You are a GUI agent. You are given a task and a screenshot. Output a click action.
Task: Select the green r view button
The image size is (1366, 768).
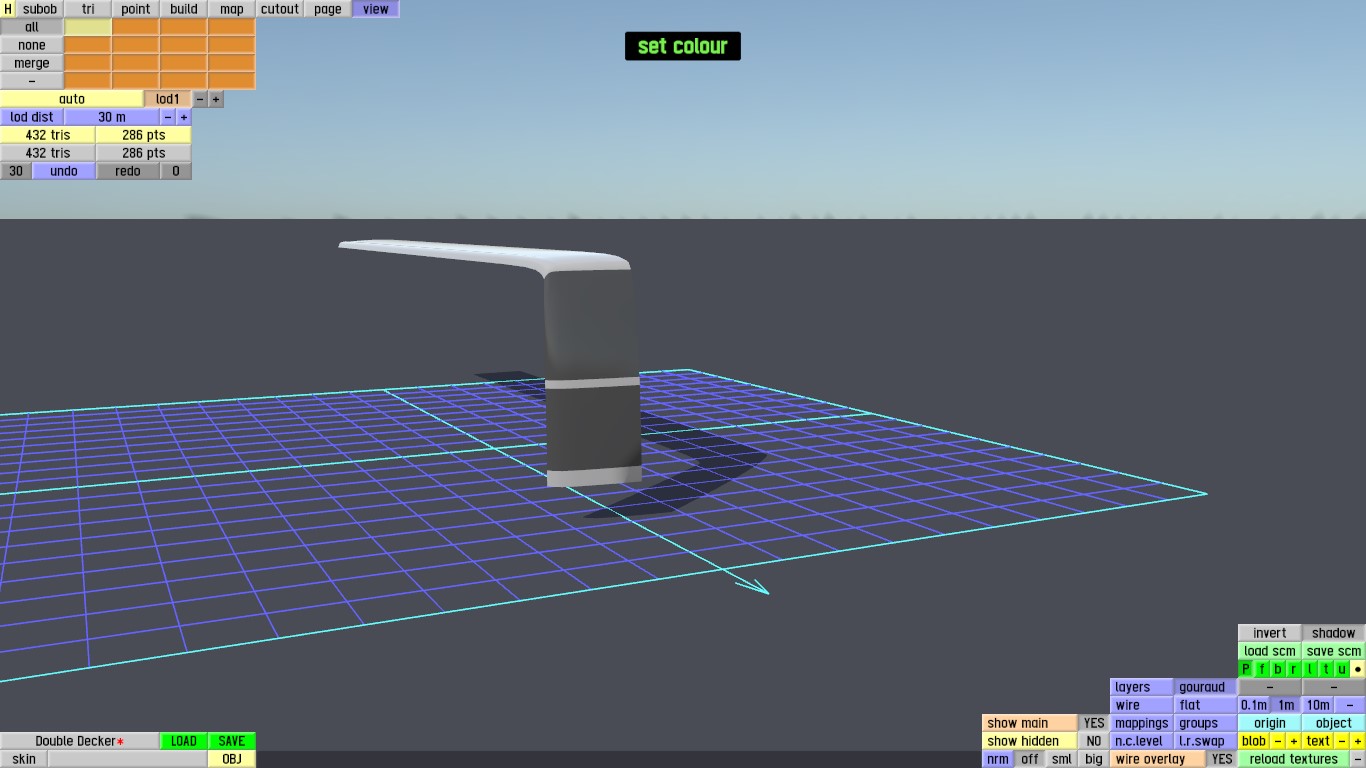click(1294, 669)
